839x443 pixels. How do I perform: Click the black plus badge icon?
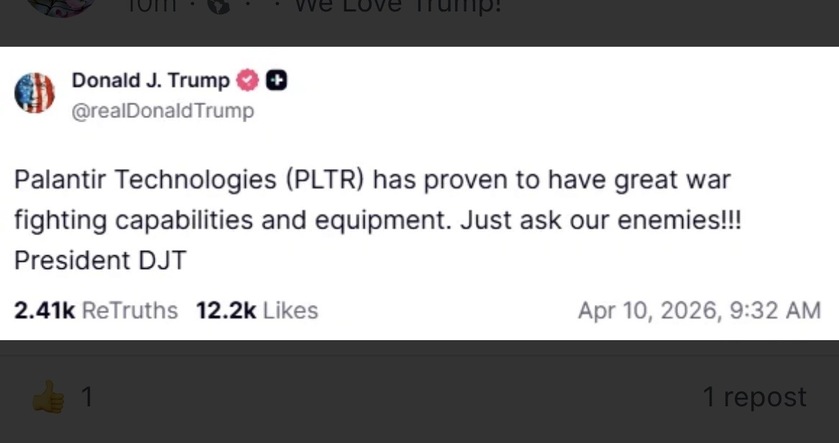click(x=276, y=81)
